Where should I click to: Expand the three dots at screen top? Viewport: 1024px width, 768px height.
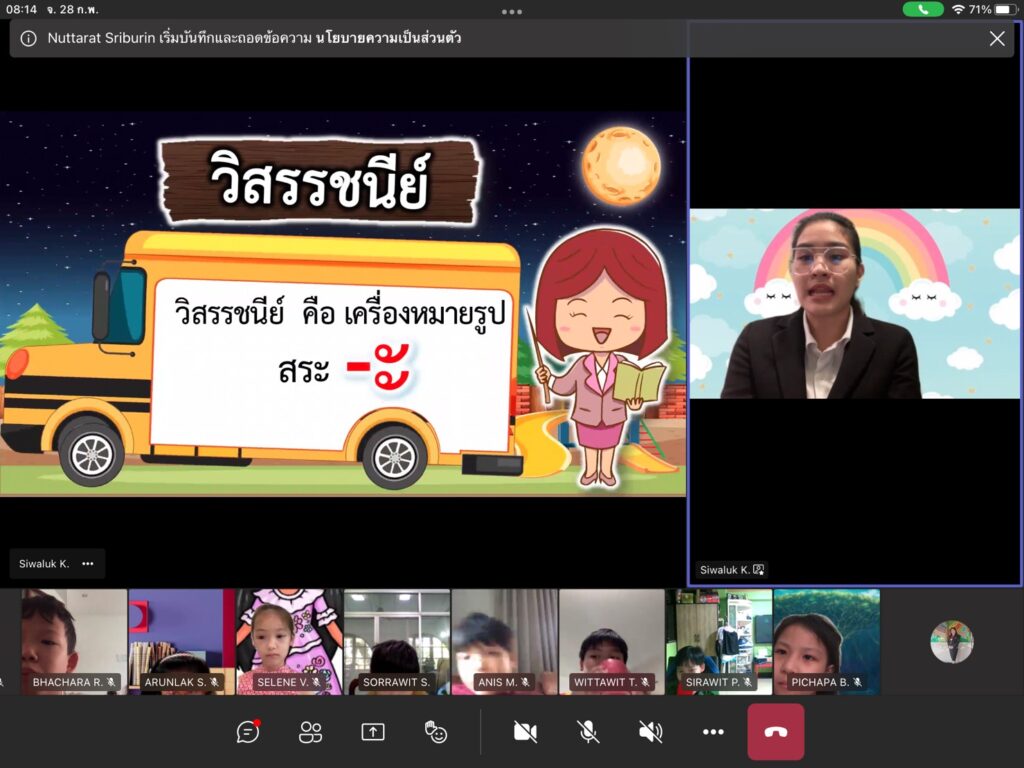[x=512, y=12]
